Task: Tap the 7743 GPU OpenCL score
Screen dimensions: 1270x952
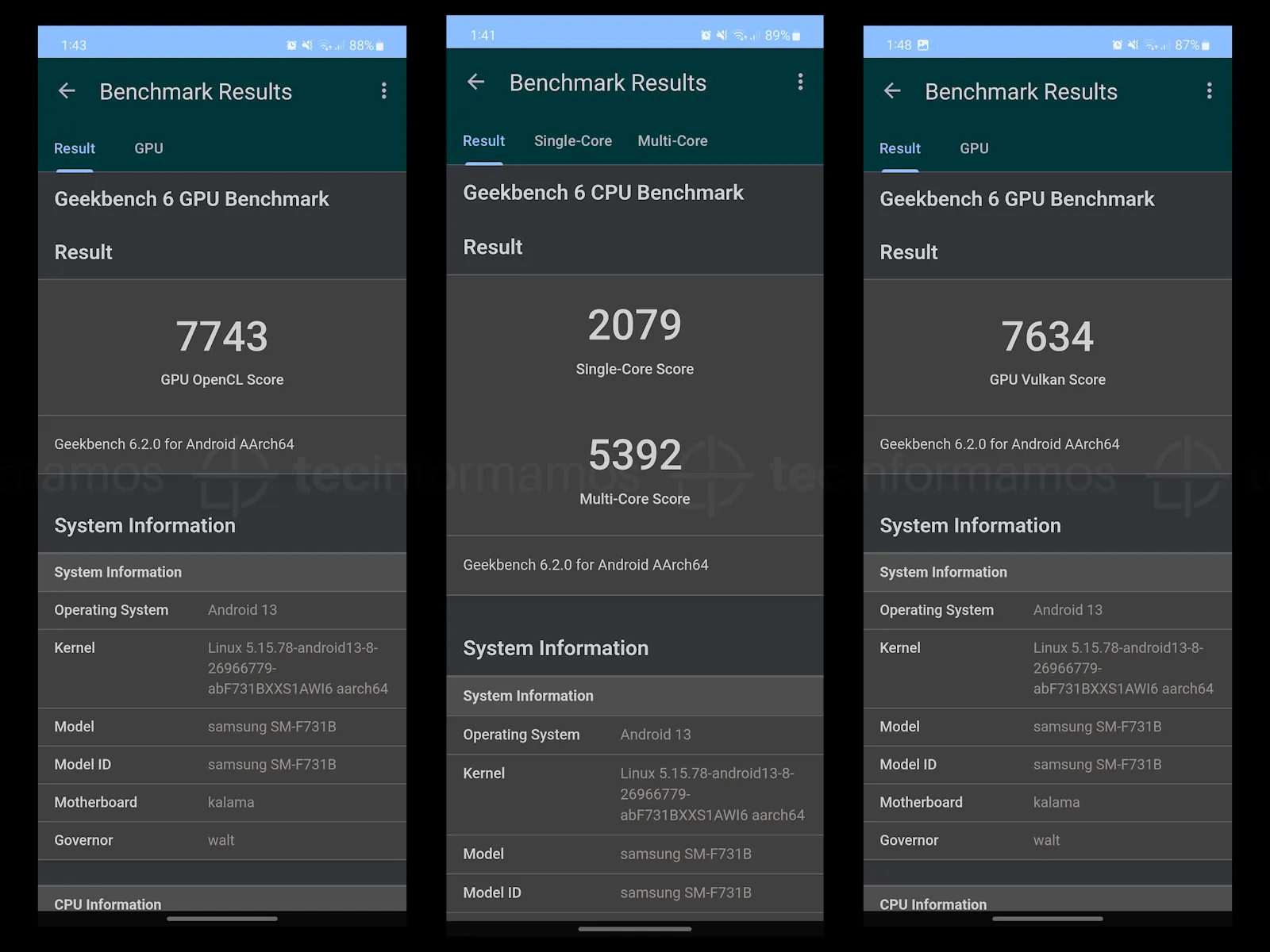Action: tap(221, 336)
